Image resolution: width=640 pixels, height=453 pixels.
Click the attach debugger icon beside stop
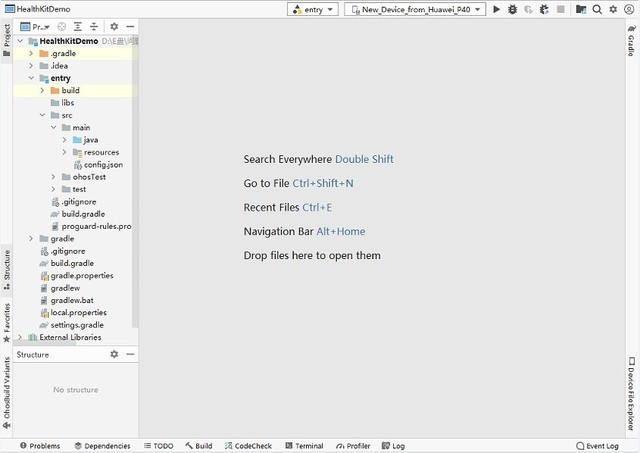click(544, 9)
